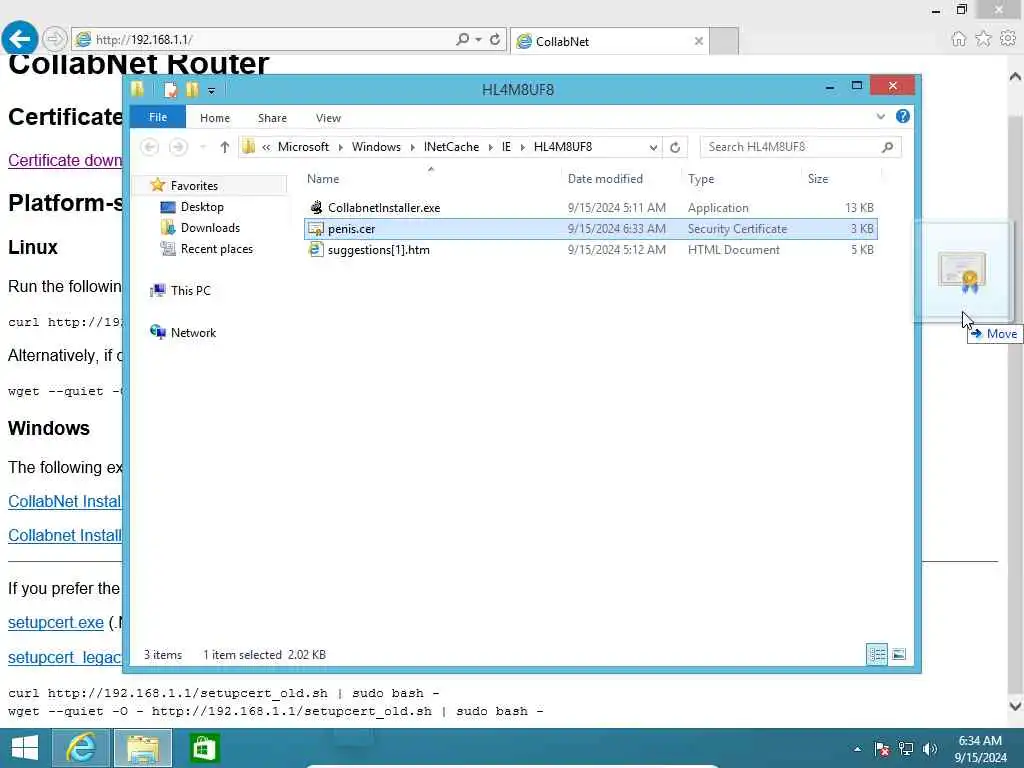Open Downloads in Favorites
Viewport: 1024px width, 768px height.
(x=210, y=228)
